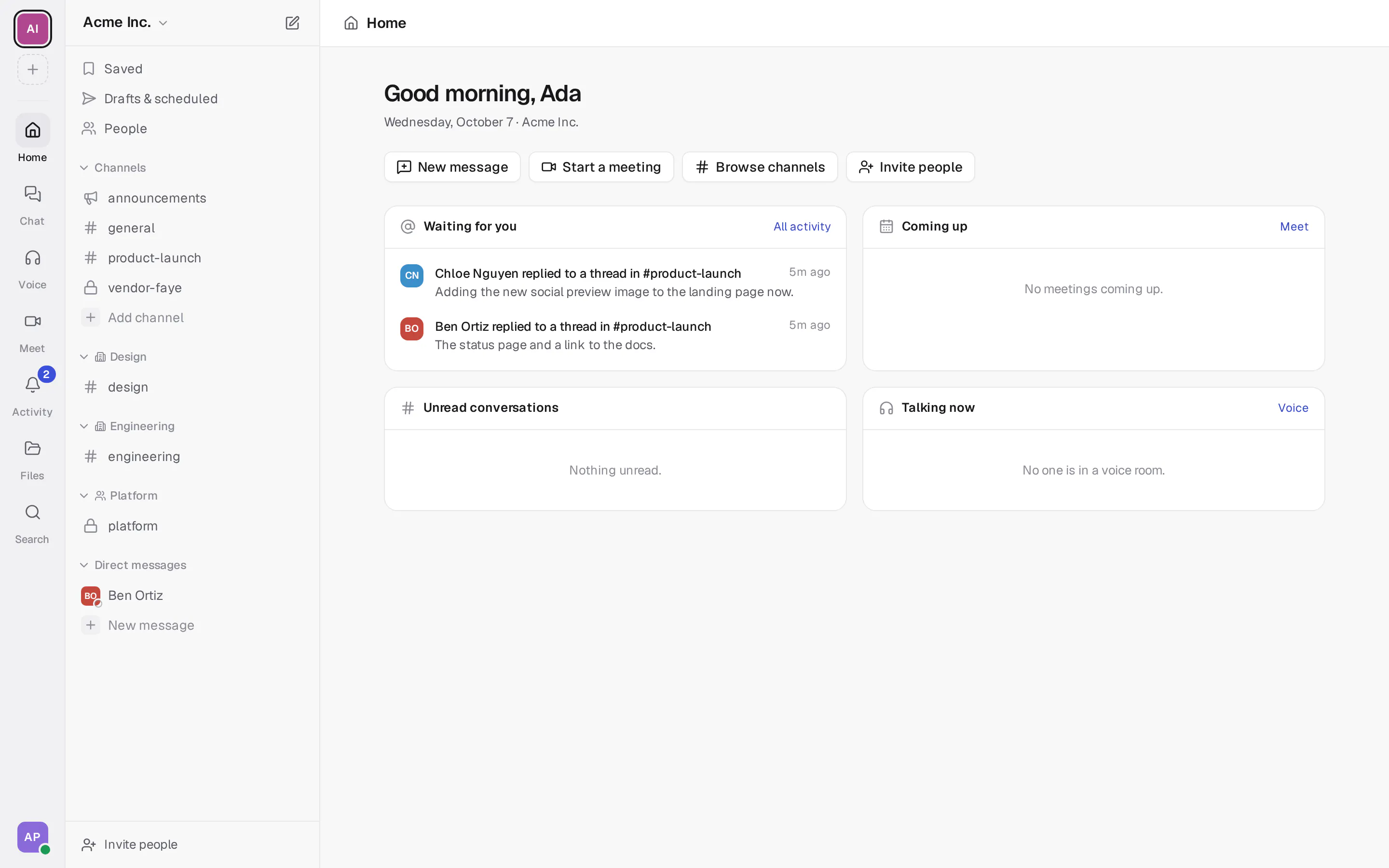This screenshot has height=868, width=1389.
Task: Open Ben Ortiz direct message
Action: tap(192, 595)
